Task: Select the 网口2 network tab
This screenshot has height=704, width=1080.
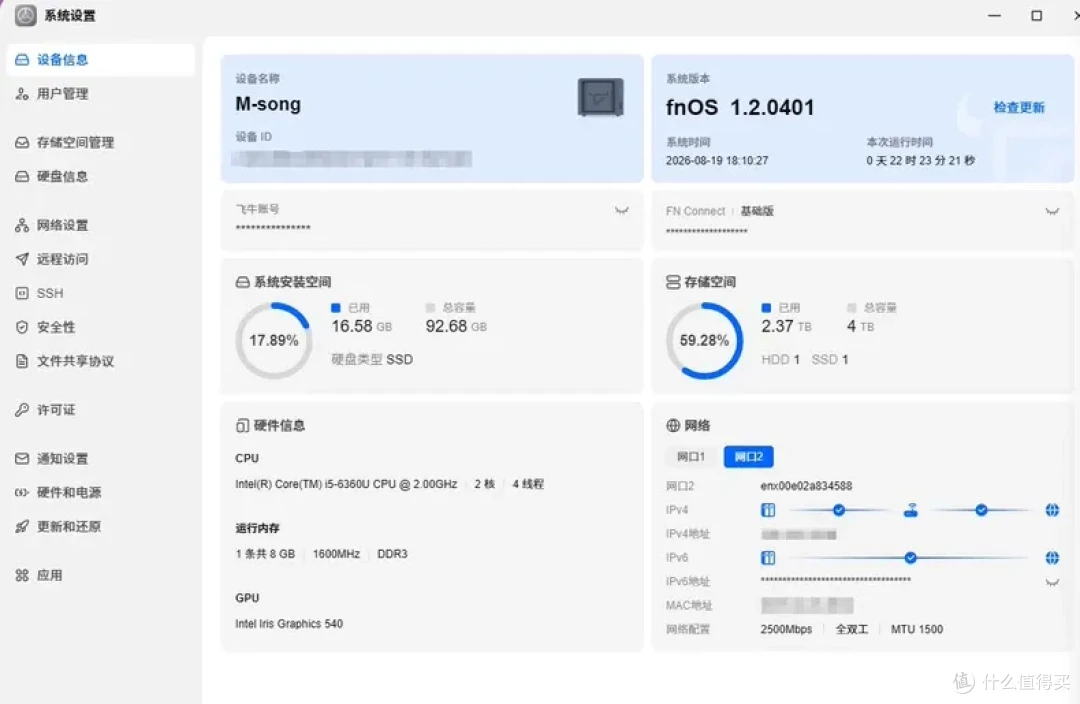Action: click(749, 457)
